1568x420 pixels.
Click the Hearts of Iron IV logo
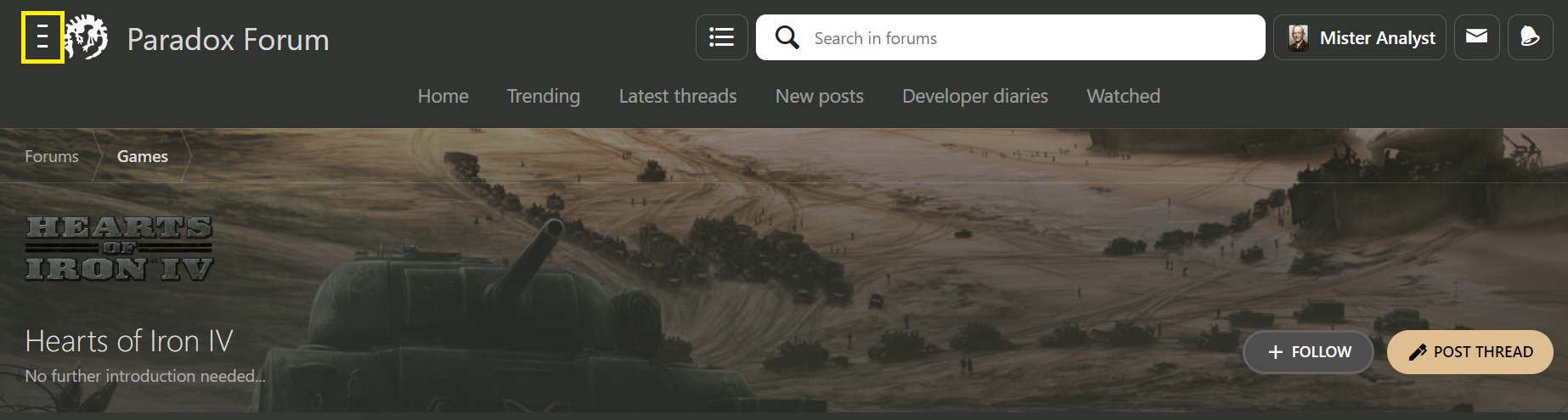120,248
